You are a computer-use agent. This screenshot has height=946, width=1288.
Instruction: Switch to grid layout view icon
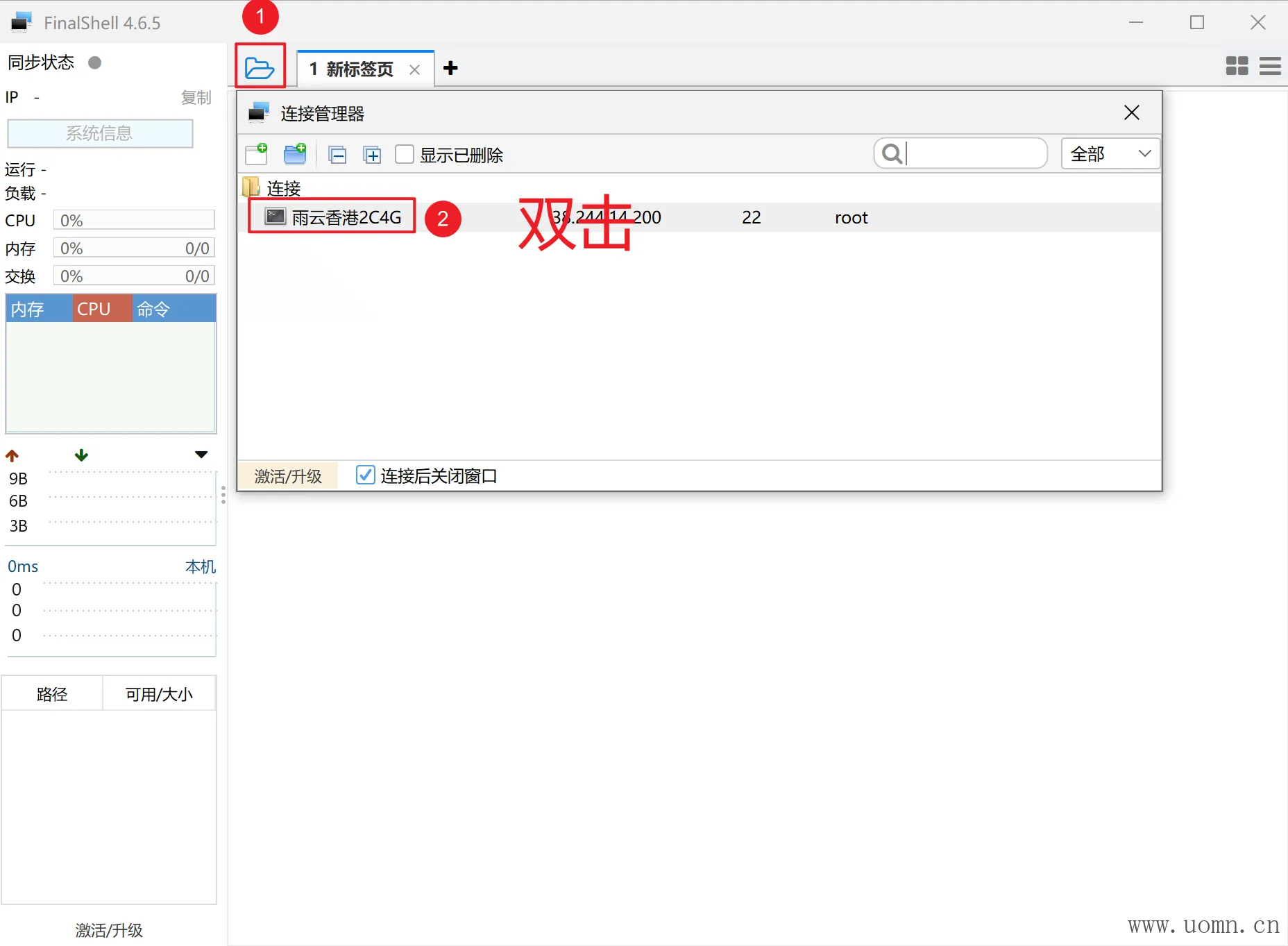1237,66
